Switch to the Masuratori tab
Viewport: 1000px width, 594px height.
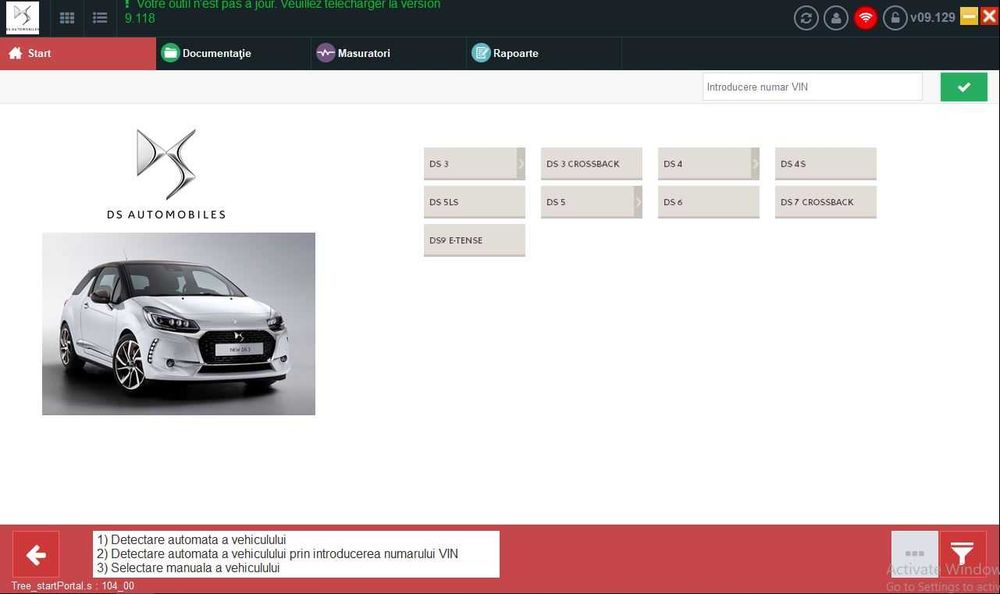coord(389,53)
